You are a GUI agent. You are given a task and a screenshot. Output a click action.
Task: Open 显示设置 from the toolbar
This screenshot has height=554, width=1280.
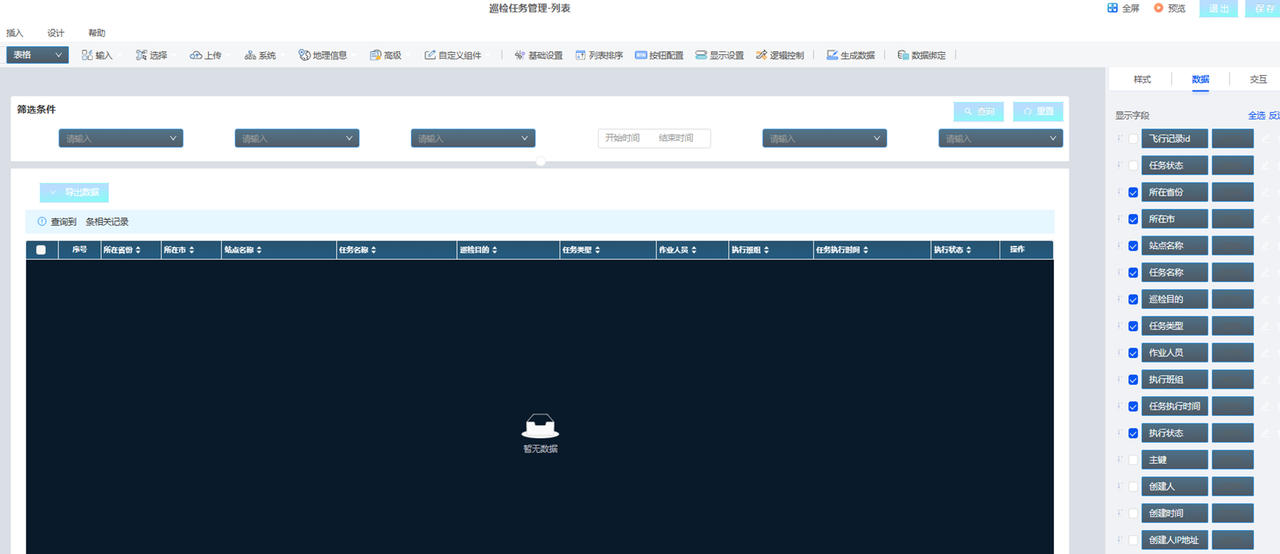720,55
